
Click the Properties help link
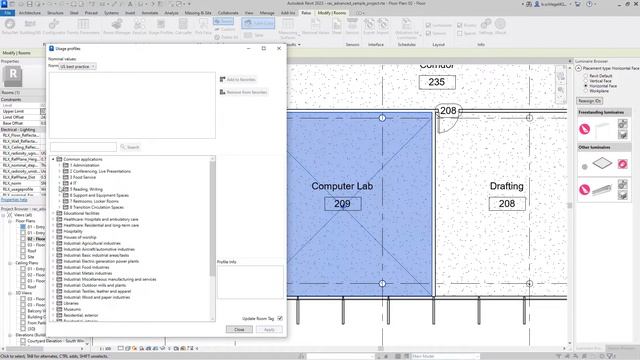pyautogui.click(x=14, y=200)
